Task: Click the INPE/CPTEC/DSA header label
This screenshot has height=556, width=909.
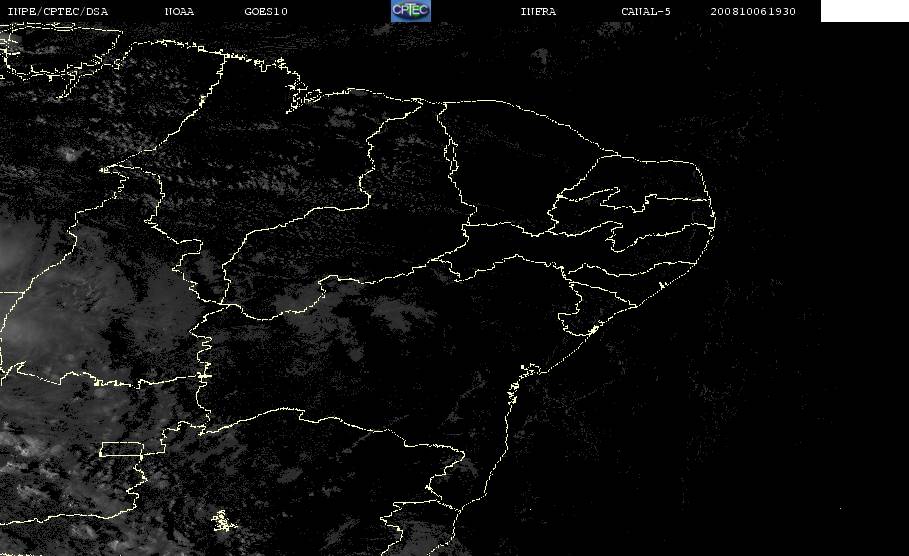Action: tap(57, 12)
